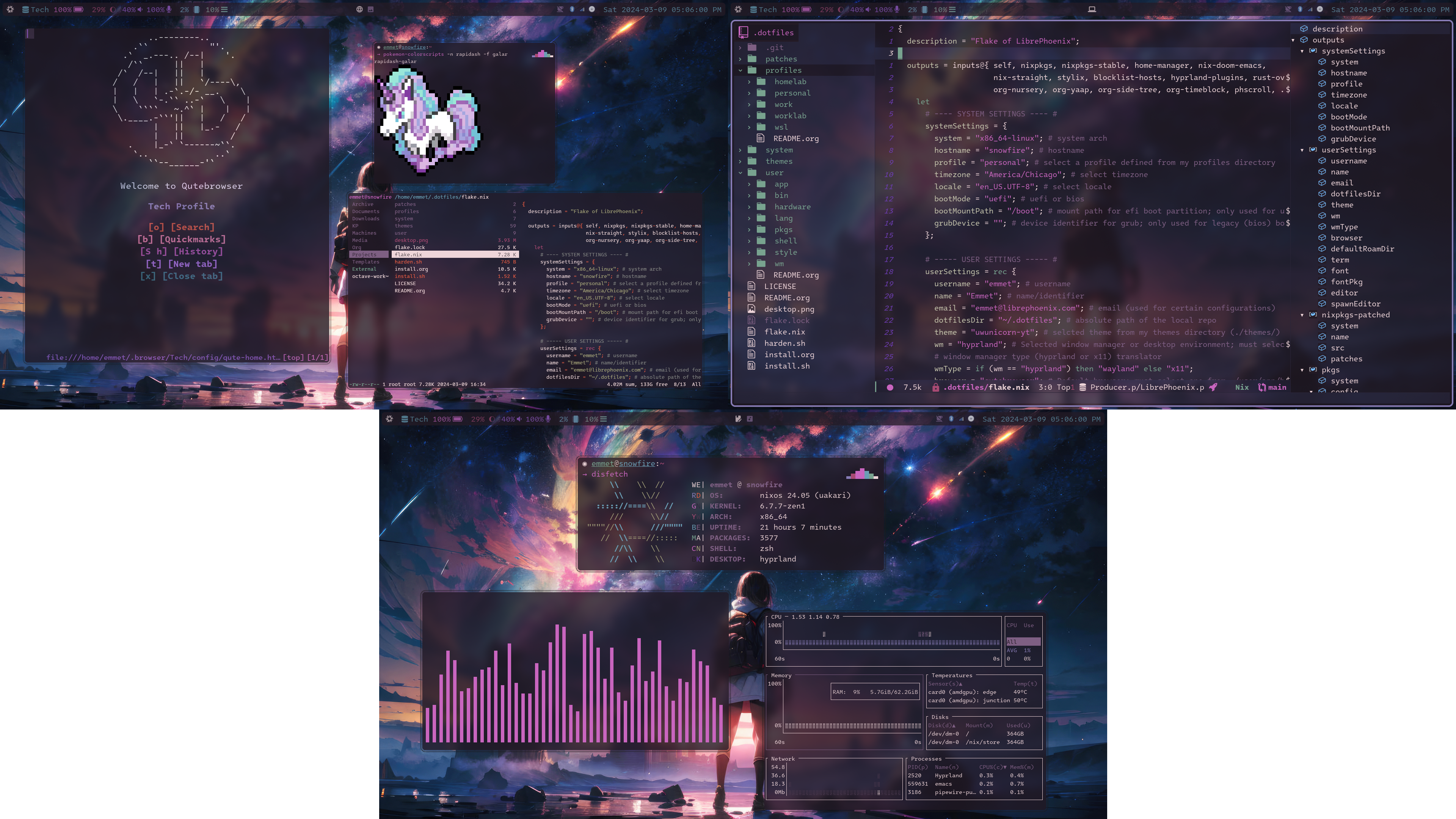The height and width of the screenshot is (819, 1456).
Task: Select the git folder in dotfiles tree
Action: click(x=775, y=47)
